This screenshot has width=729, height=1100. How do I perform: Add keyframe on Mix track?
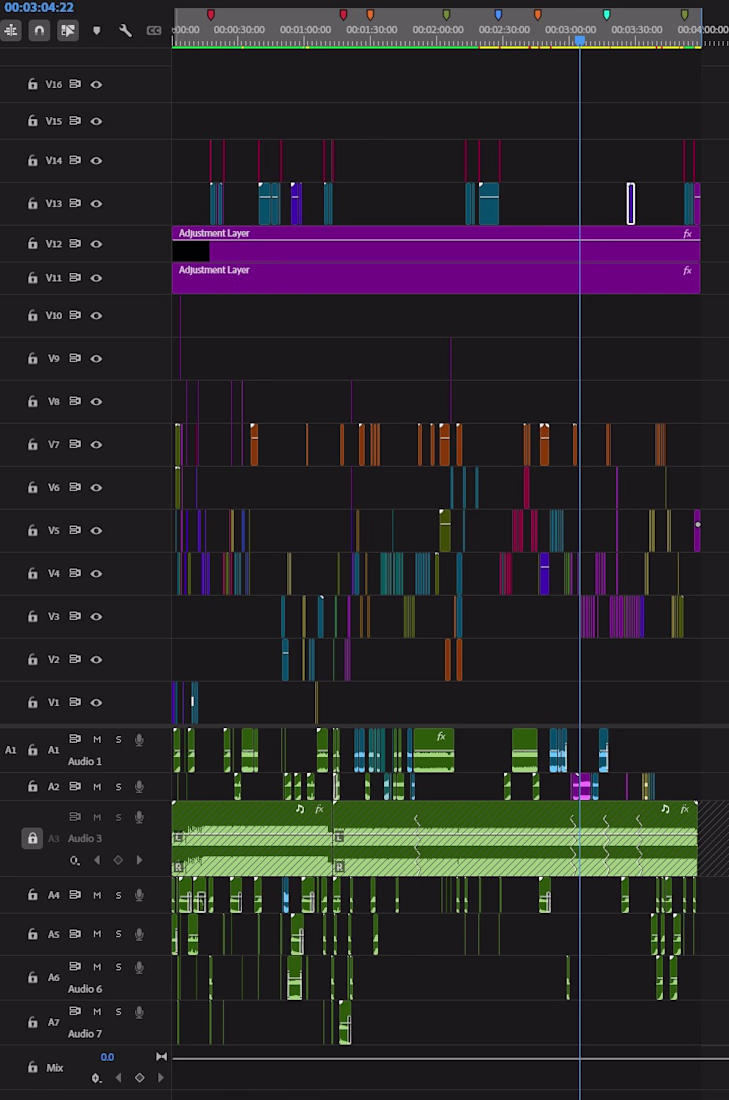coord(139,1078)
